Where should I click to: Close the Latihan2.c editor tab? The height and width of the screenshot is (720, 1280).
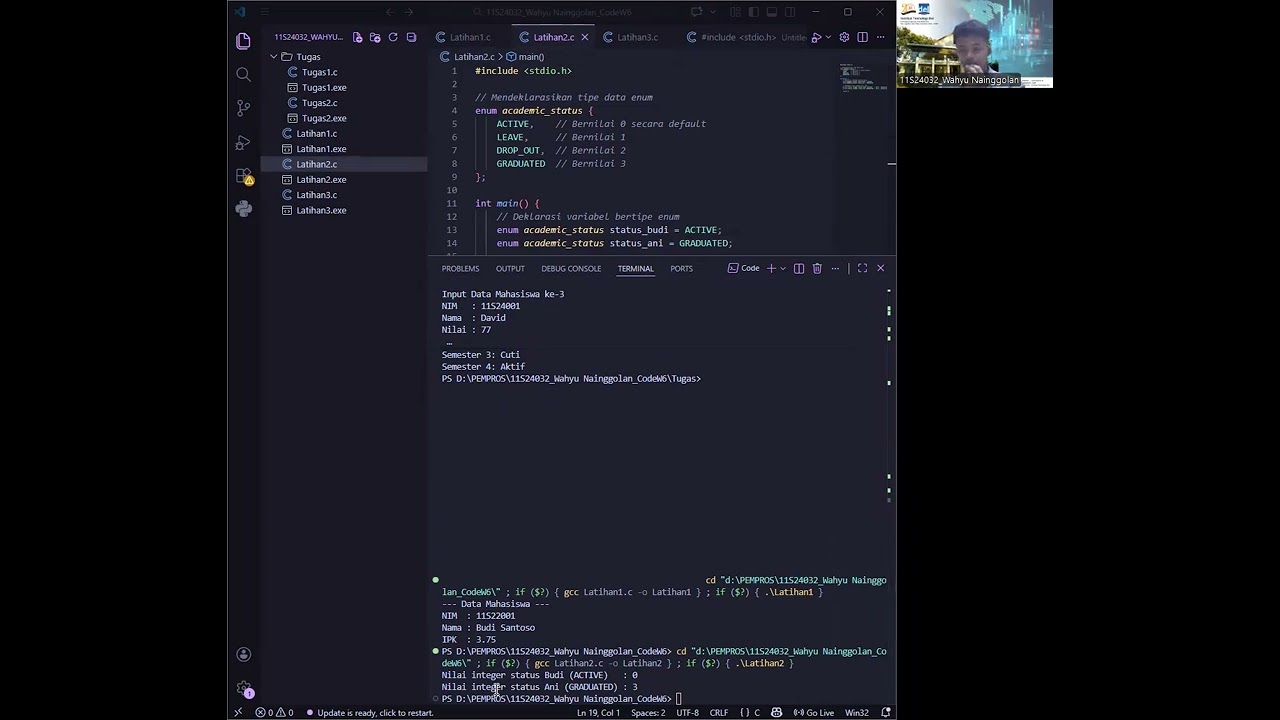(x=584, y=37)
